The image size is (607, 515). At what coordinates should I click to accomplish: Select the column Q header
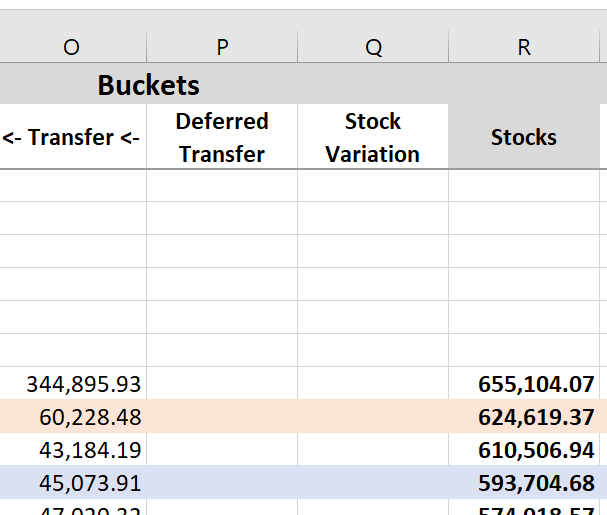pyautogui.click(x=373, y=47)
